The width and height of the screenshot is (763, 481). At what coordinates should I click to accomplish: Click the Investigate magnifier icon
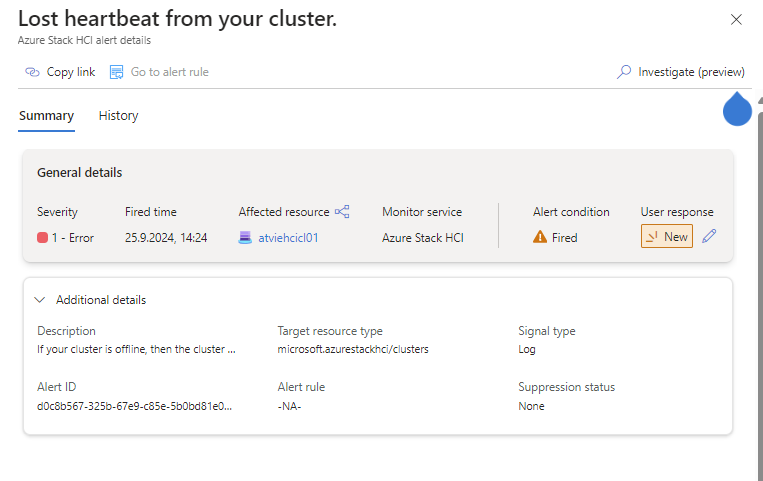coord(624,72)
